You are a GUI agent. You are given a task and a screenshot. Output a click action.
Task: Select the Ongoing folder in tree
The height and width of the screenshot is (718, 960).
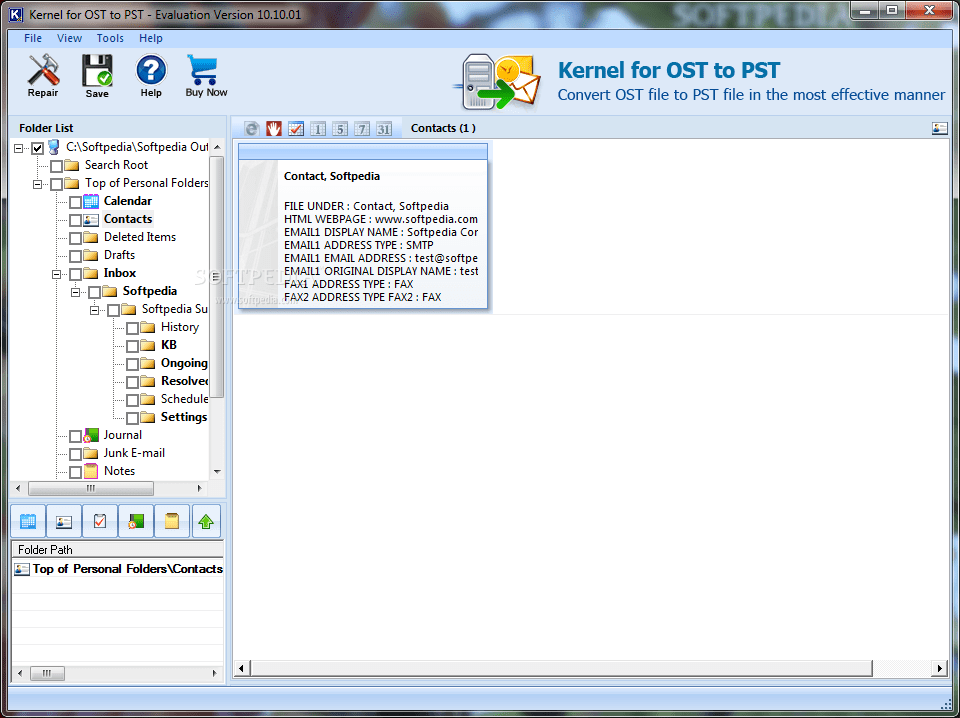[x=184, y=363]
